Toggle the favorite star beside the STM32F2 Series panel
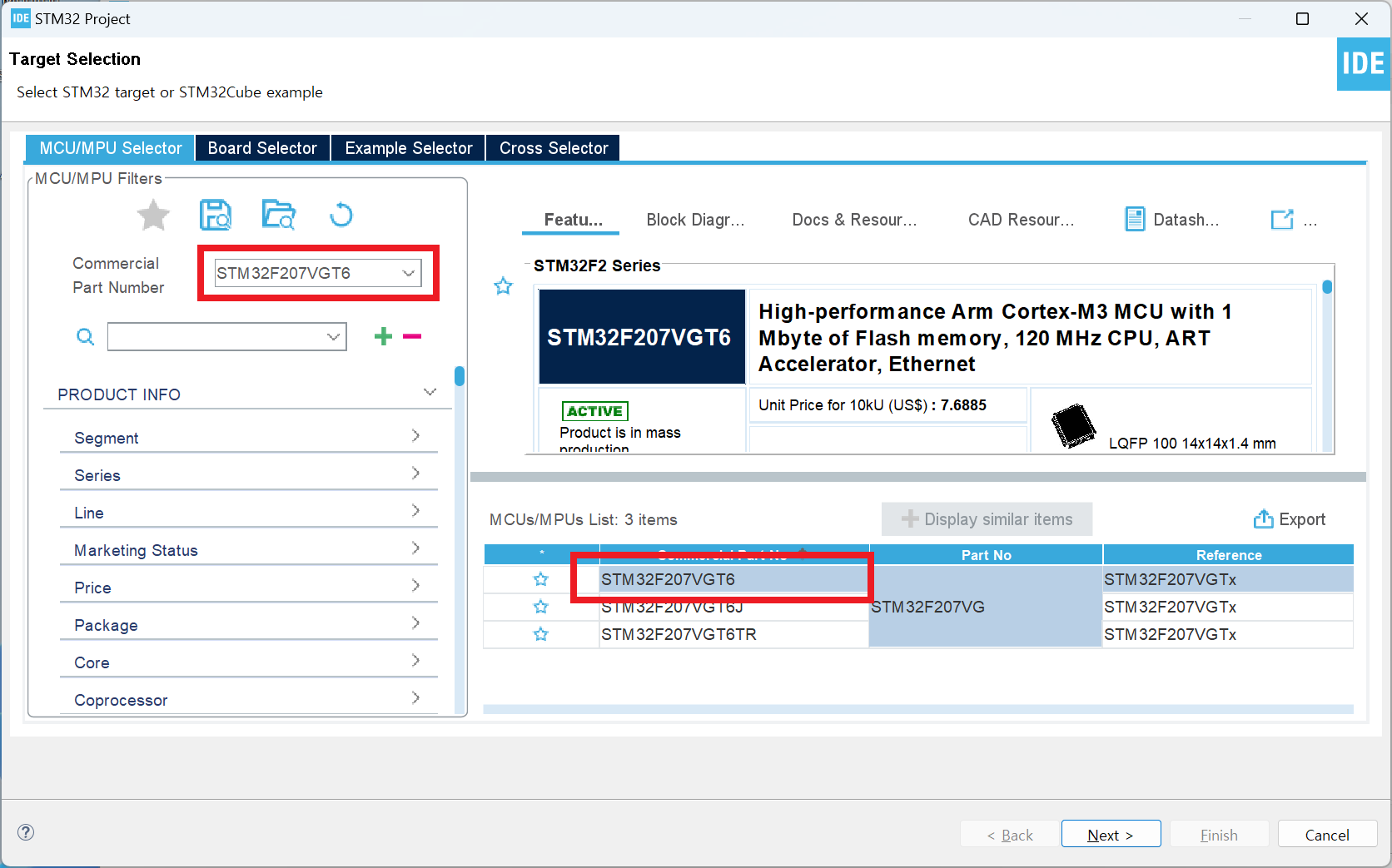Viewport: 1392px width, 868px height. (x=503, y=286)
